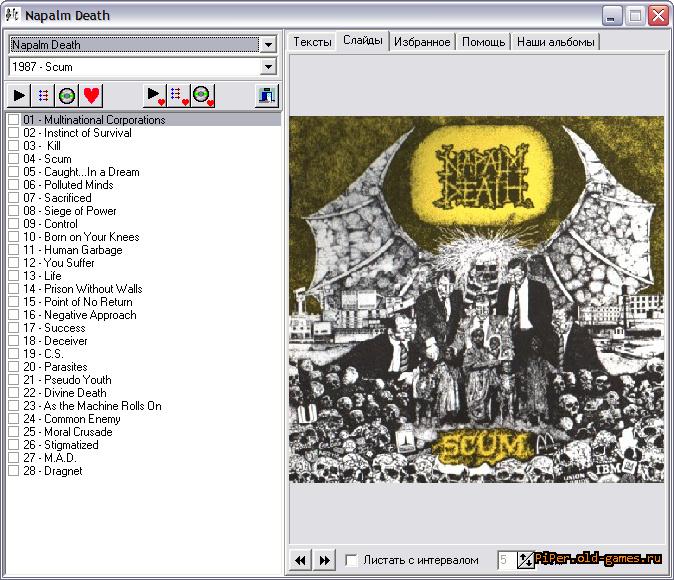This screenshot has width=674, height=580.
Task: Select the Слайды tab
Action: 363,40
